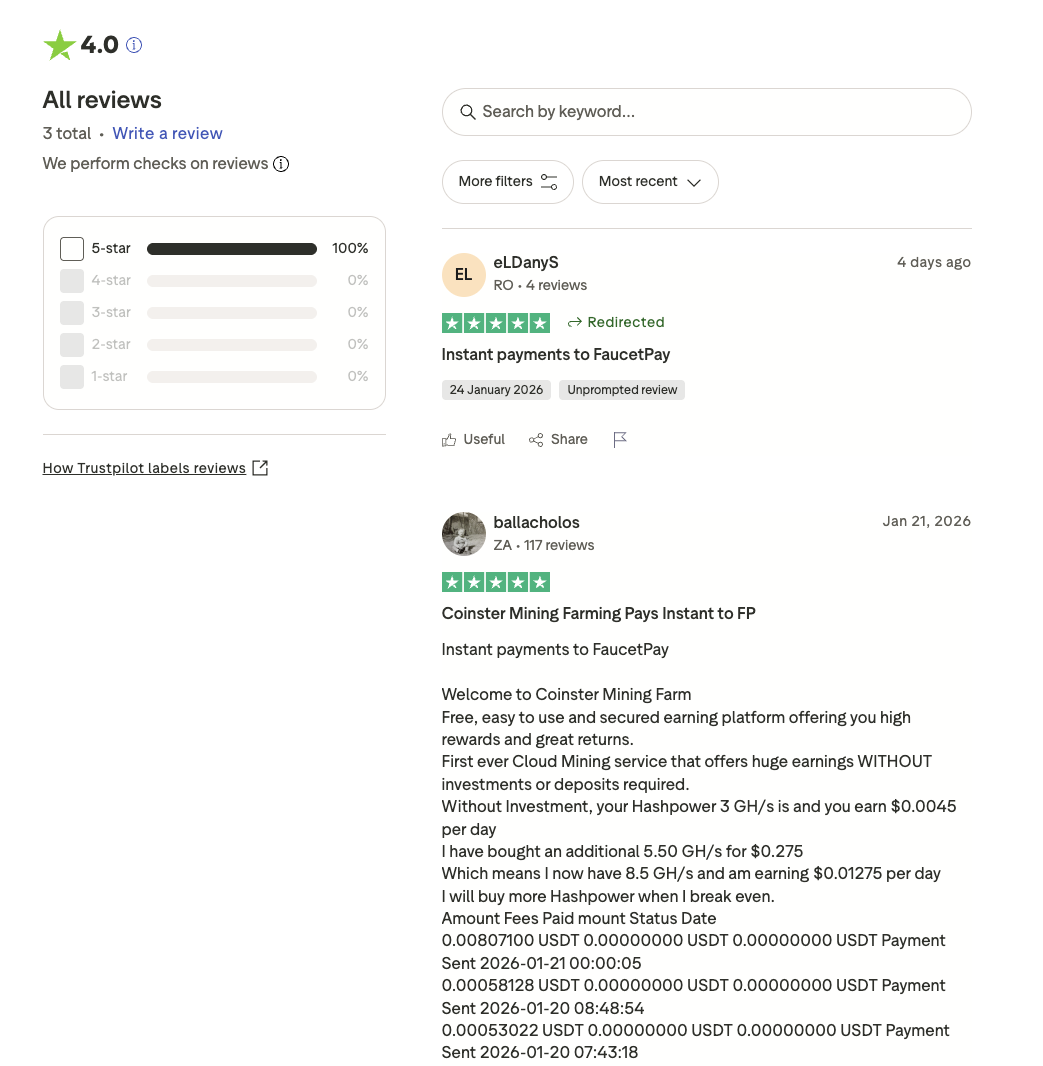Click the Write a review link
This screenshot has height=1066, width=1043.
167,134
